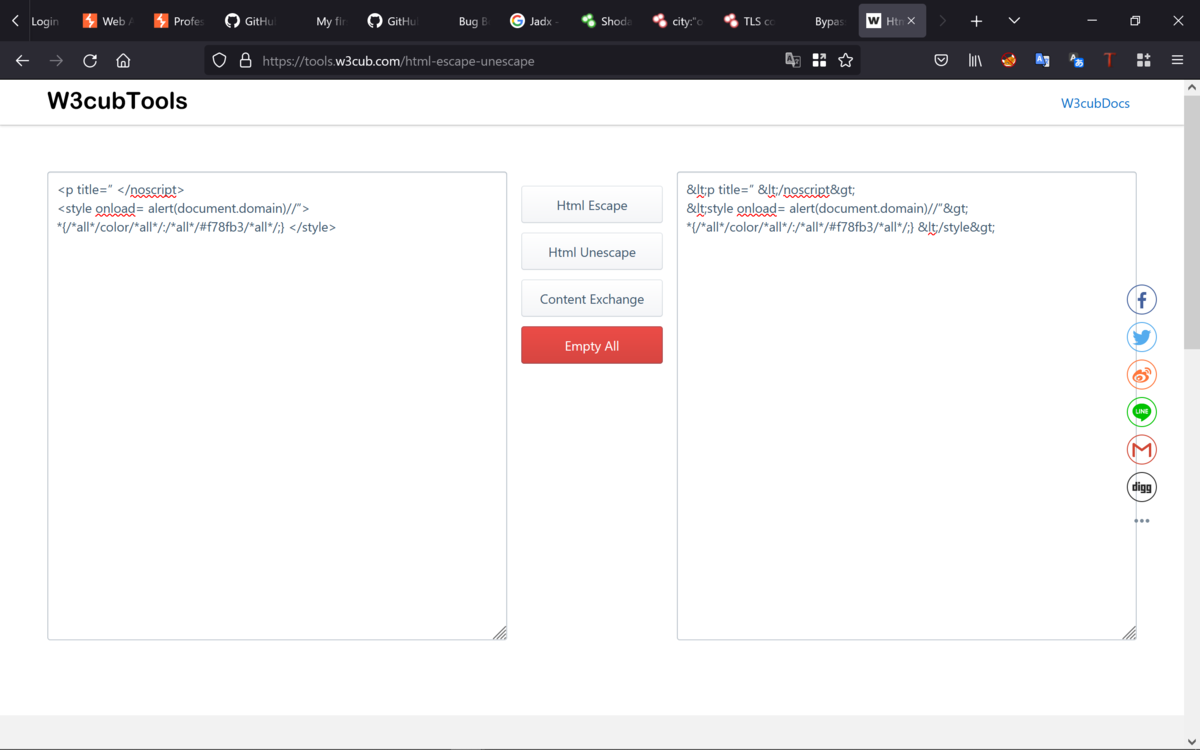The width and height of the screenshot is (1200, 750).
Task: List all tabs dropdown arrow
Action: point(1014,21)
